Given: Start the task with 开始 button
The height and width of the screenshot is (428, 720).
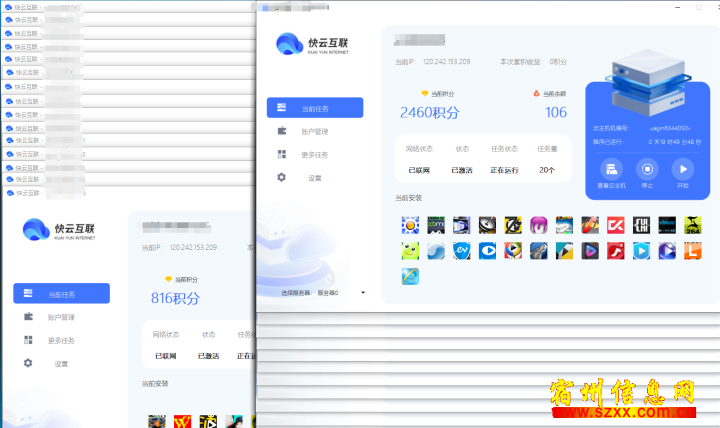Looking at the screenshot, I should pos(683,174).
